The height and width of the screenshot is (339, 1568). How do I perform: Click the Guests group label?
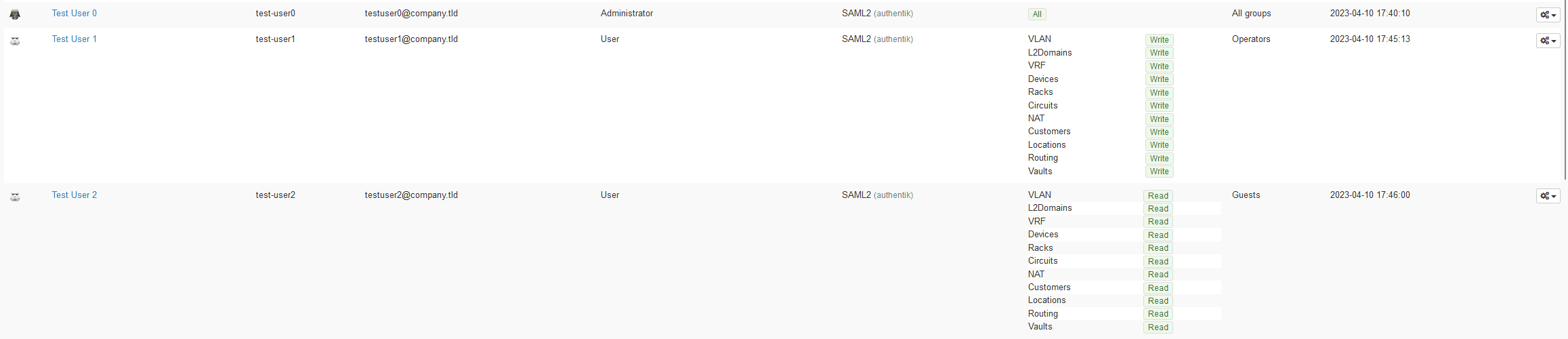[1246, 195]
